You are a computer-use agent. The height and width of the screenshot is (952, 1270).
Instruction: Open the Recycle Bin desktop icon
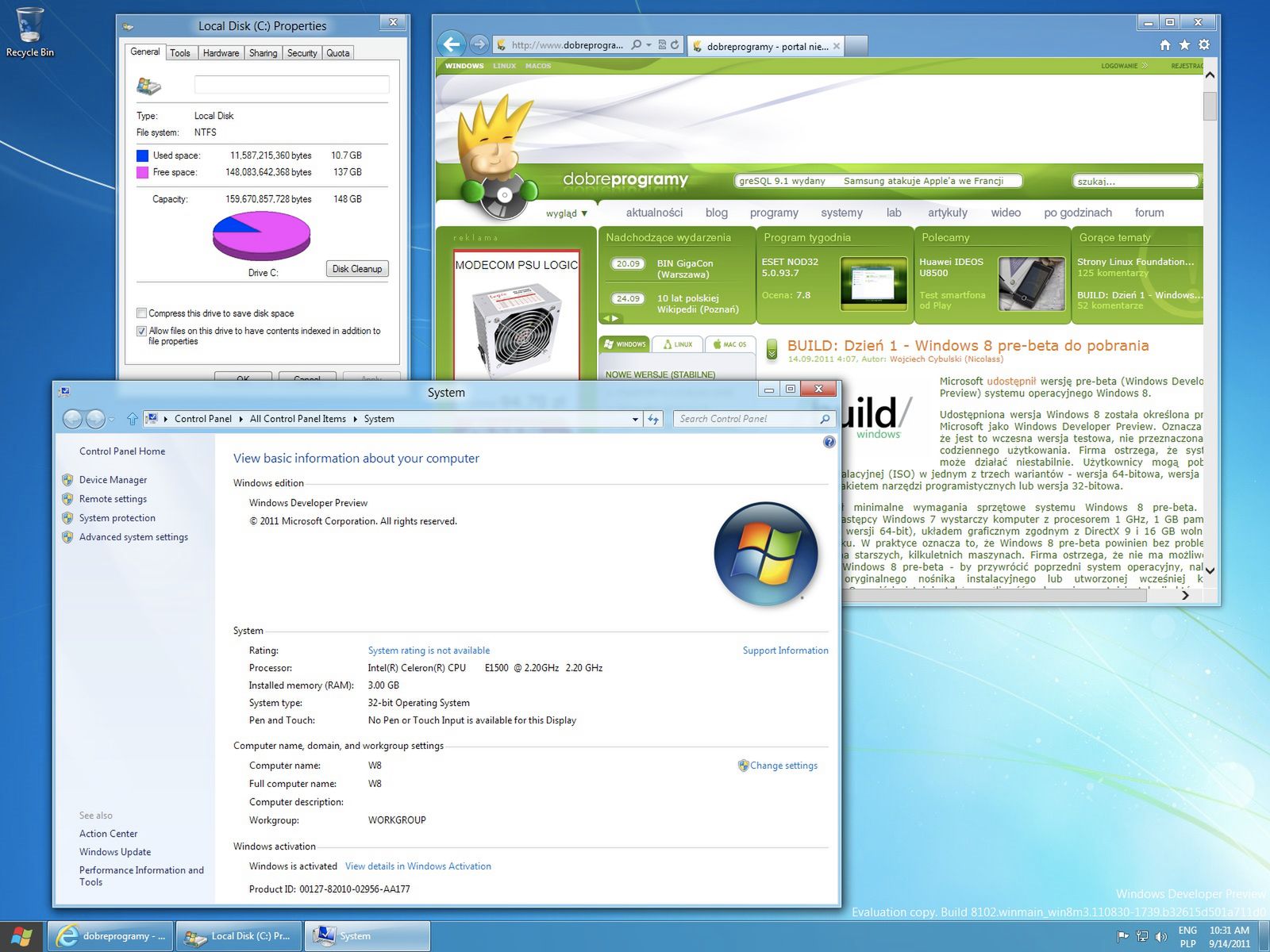29,33
